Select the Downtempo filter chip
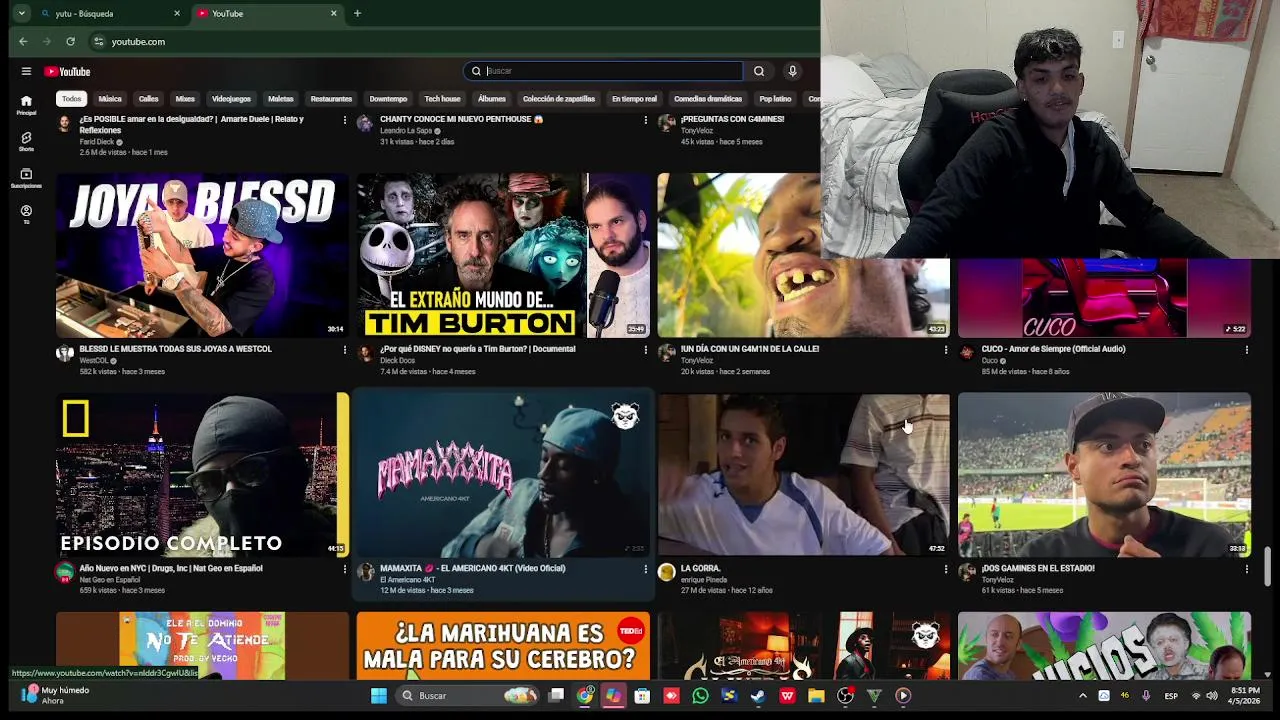The image size is (1280, 720). [x=388, y=99]
